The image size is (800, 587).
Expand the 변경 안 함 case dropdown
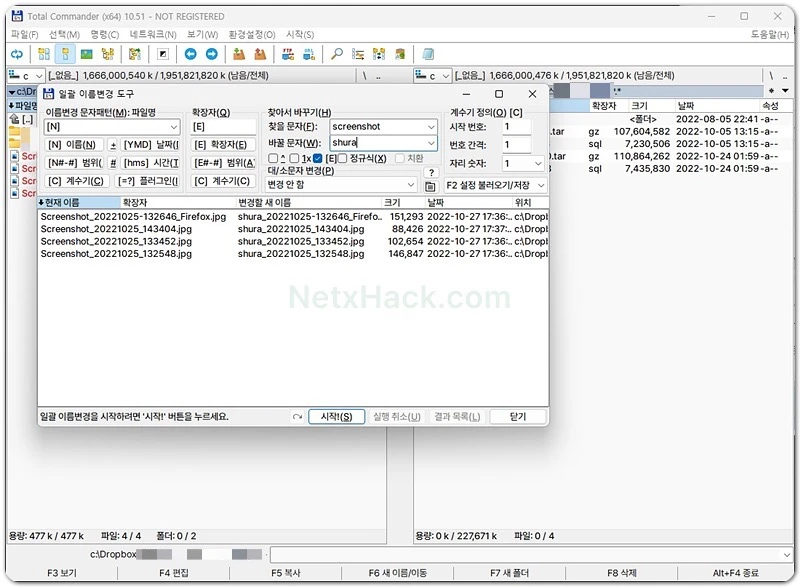(x=341, y=185)
